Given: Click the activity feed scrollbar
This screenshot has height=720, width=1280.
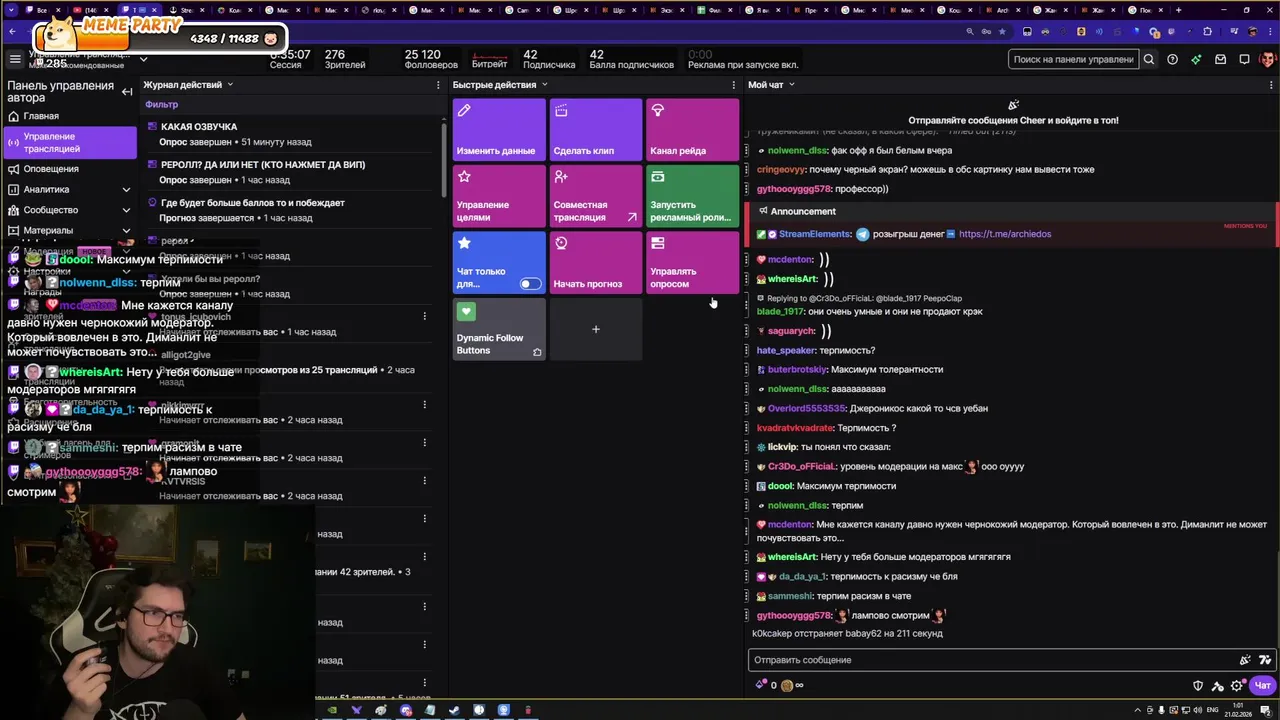Looking at the screenshot, I should pyautogui.click(x=443, y=160).
